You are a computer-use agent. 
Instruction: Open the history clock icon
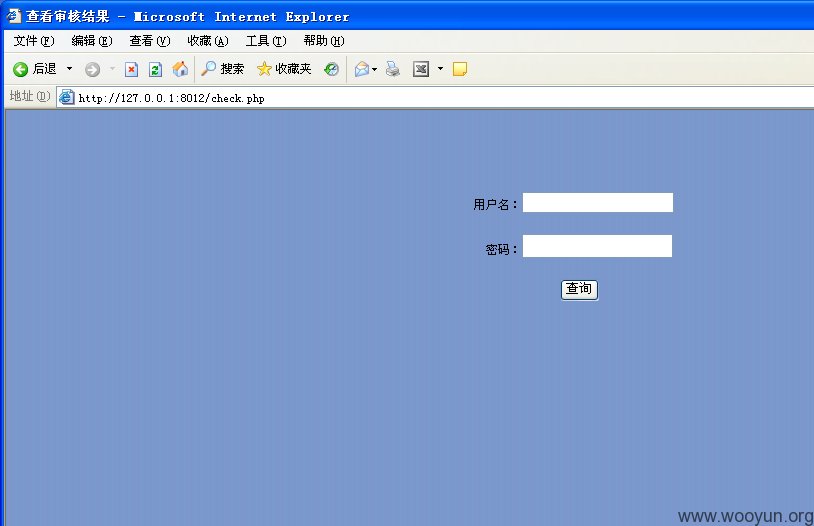click(x=331, y=69)
